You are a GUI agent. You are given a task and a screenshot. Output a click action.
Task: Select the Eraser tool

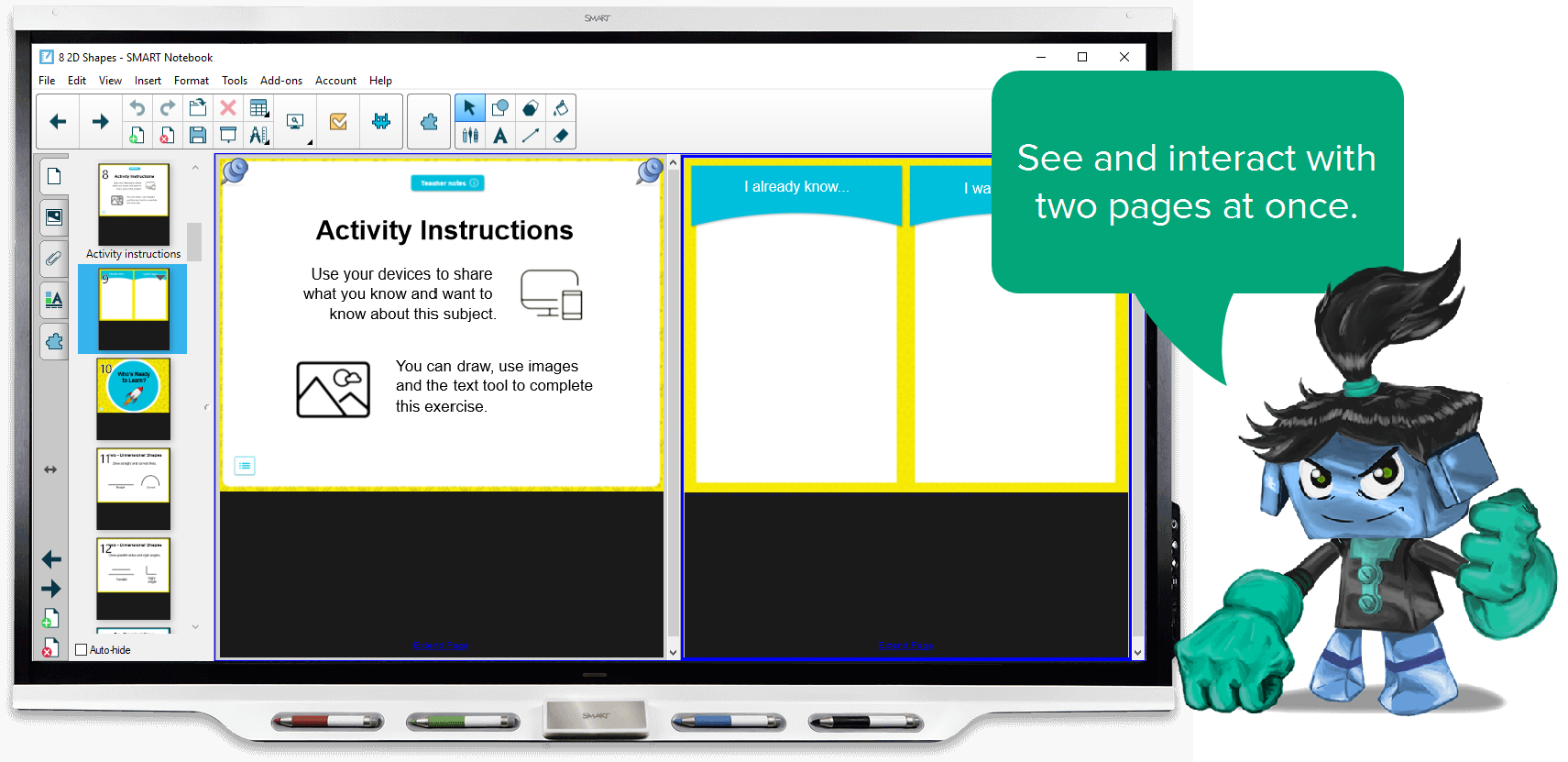tap(561, 136)
